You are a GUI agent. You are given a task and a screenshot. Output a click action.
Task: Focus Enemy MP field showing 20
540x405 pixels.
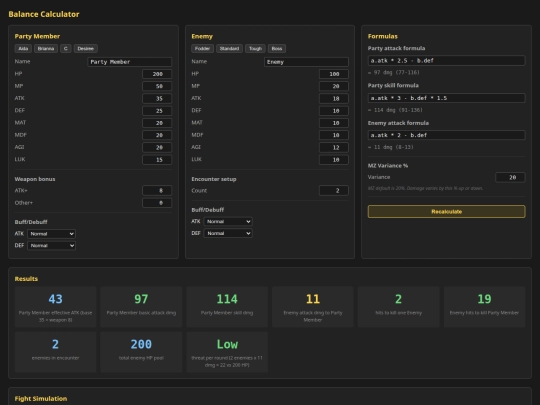[x=334, y=86]
